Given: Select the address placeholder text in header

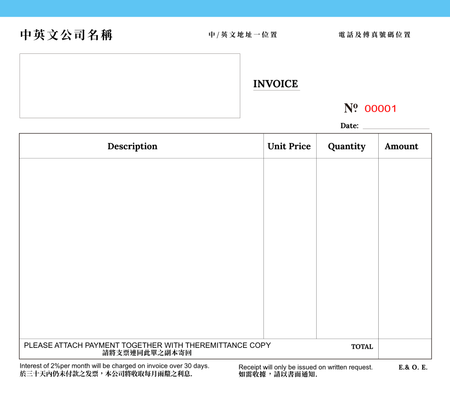Looking at the screenshot, I should click(243, 35).
